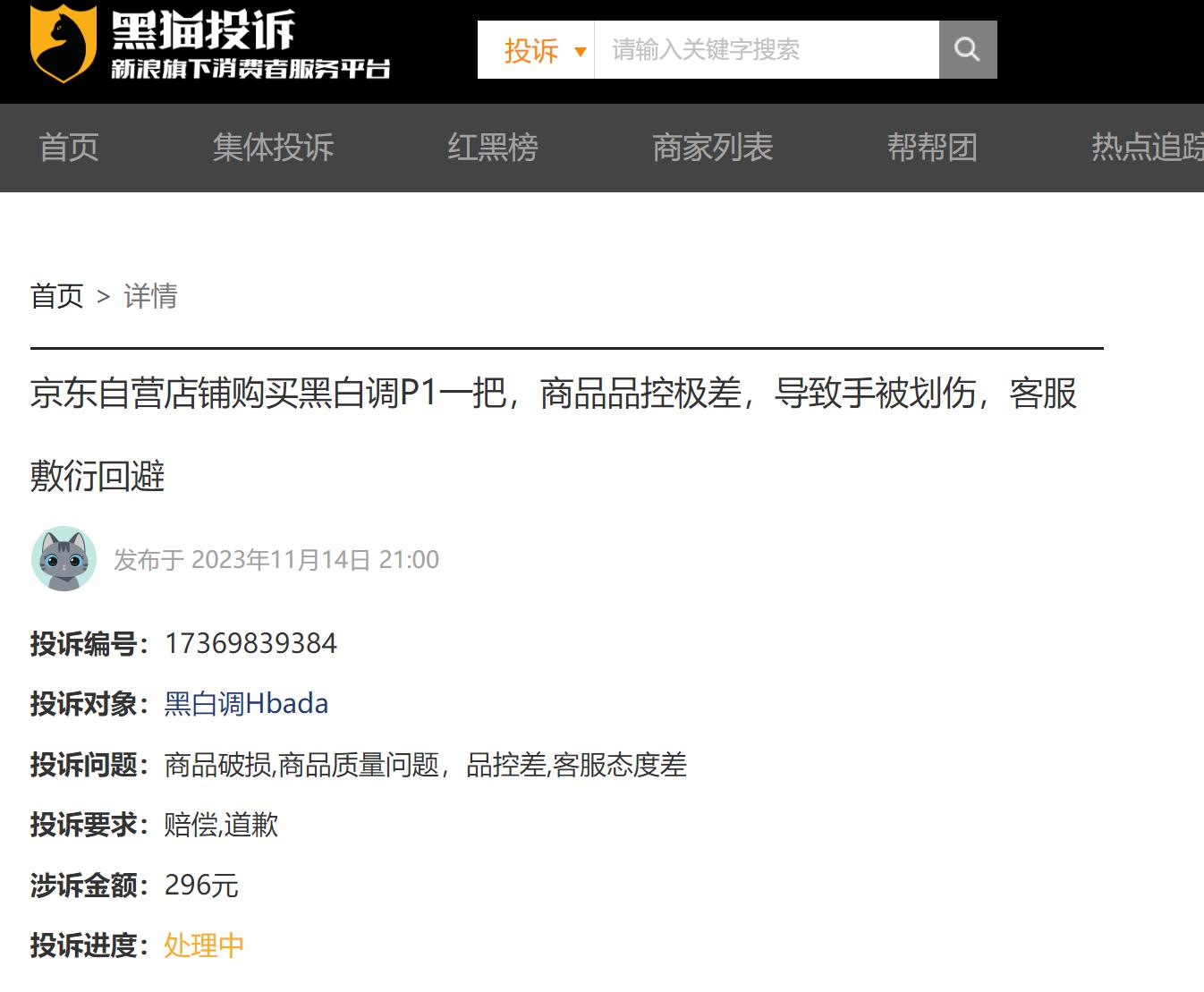Screen dimensions: 1204x992
Task: Click 首页 in the breadcrumb trail
Action: tap(56, 296)
